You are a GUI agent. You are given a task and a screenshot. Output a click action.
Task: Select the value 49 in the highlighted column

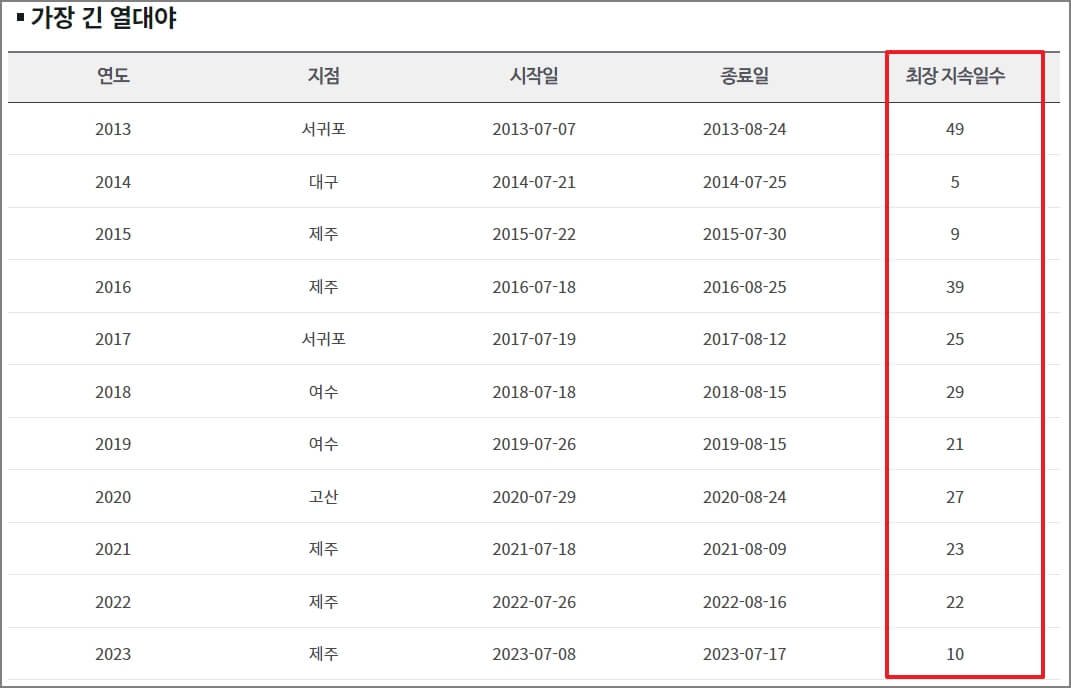click(x=955, y=129)
